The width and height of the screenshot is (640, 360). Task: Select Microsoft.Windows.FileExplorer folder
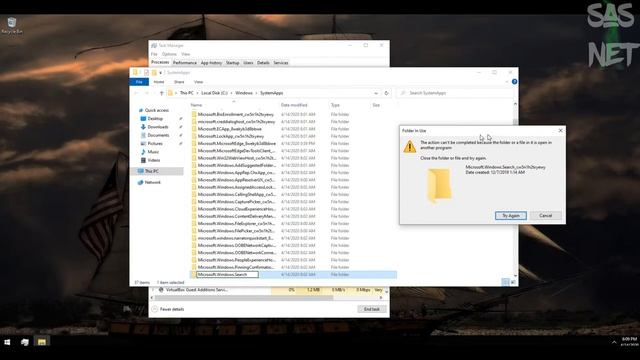(236, 224)
